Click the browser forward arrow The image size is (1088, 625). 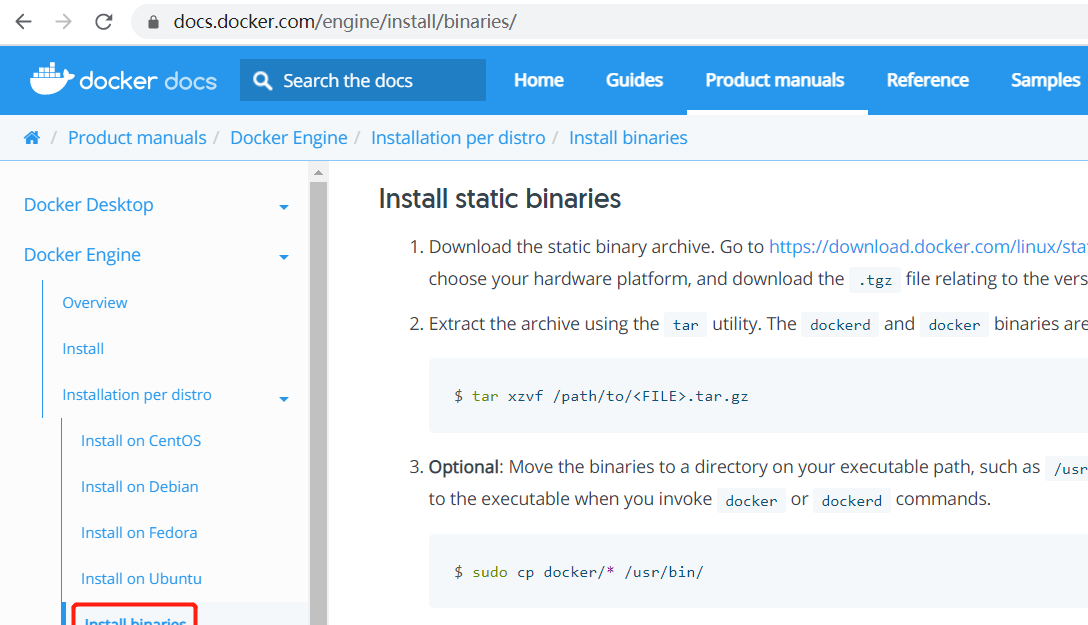(x=63, y=22)
